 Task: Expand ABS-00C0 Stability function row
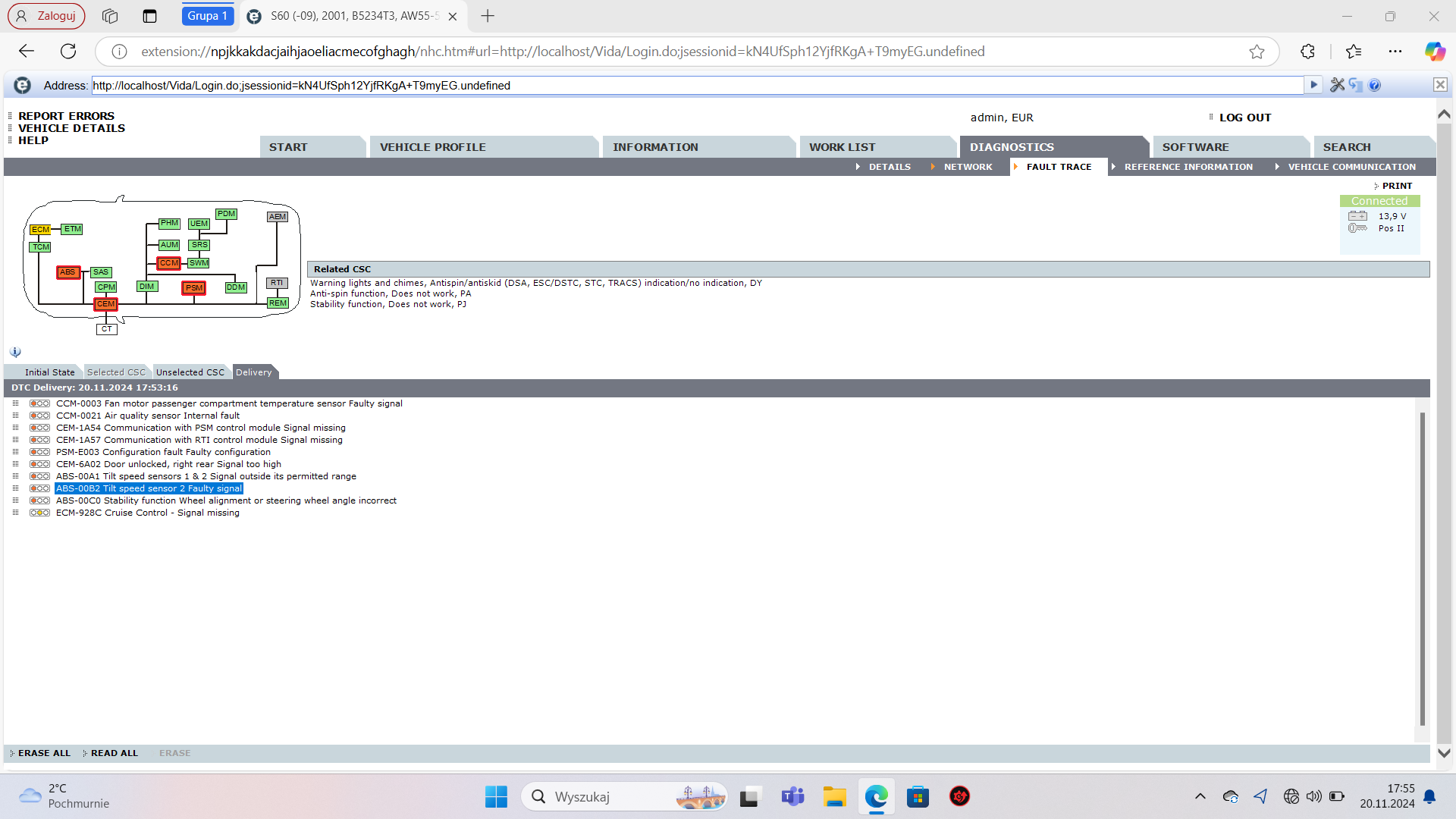pyautogui.click(x=15, y=500)
